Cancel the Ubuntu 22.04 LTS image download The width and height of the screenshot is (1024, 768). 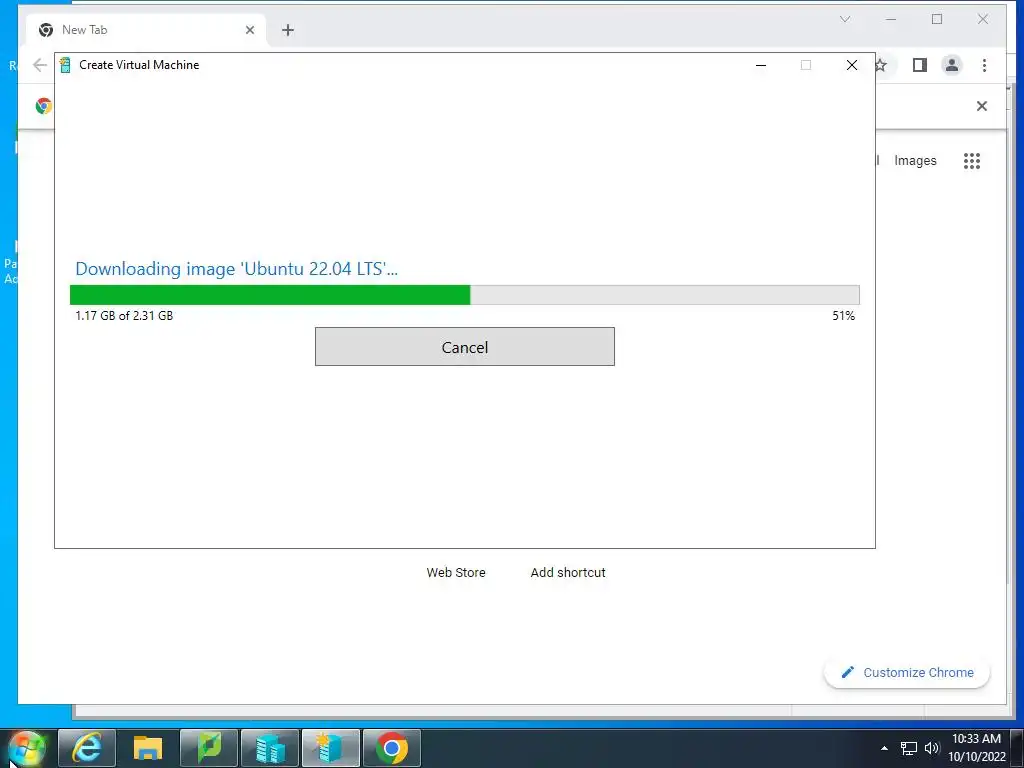coord(464,347)
